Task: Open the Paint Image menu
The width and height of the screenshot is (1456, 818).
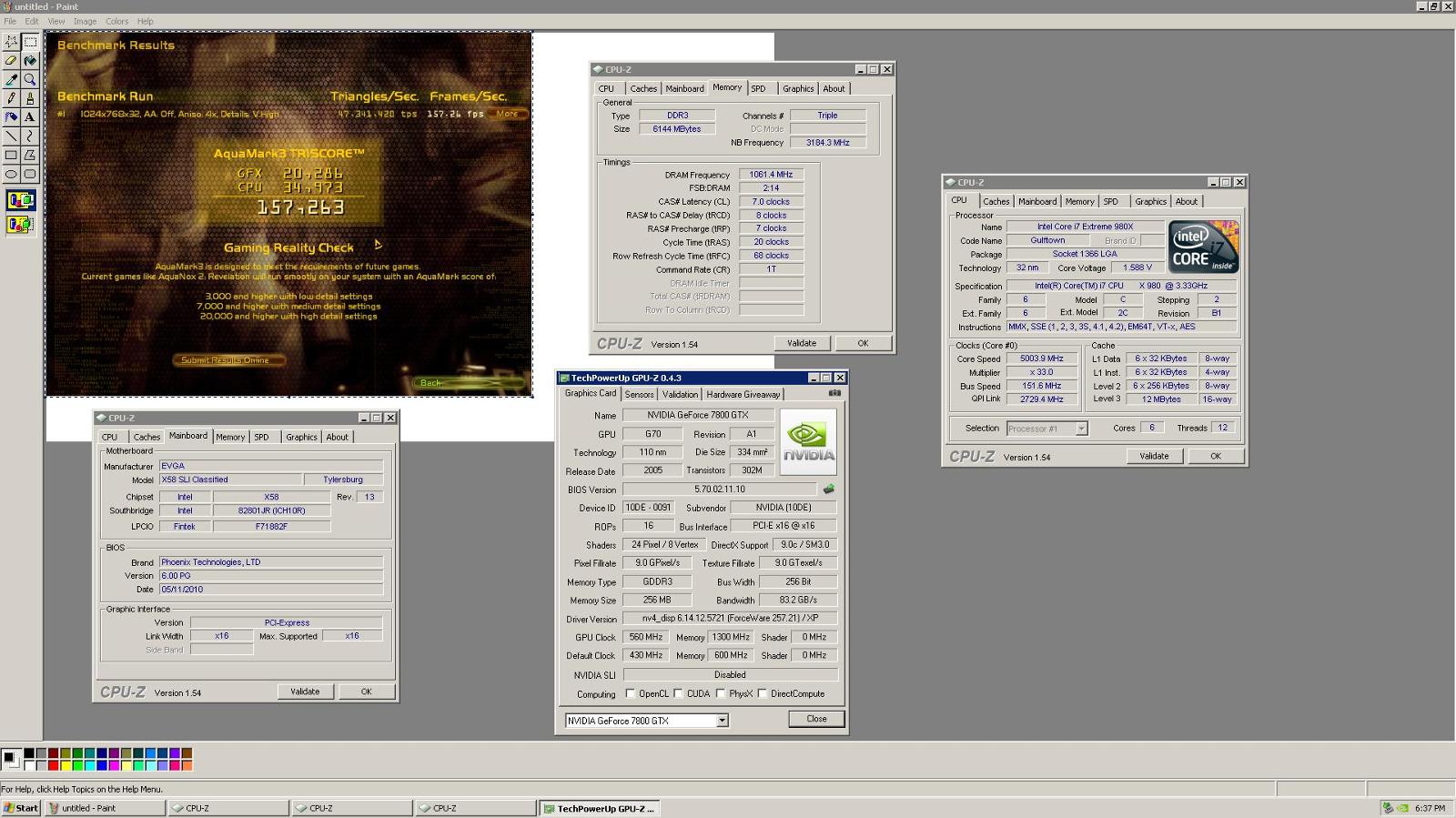Action: click(x=85, y=21)
